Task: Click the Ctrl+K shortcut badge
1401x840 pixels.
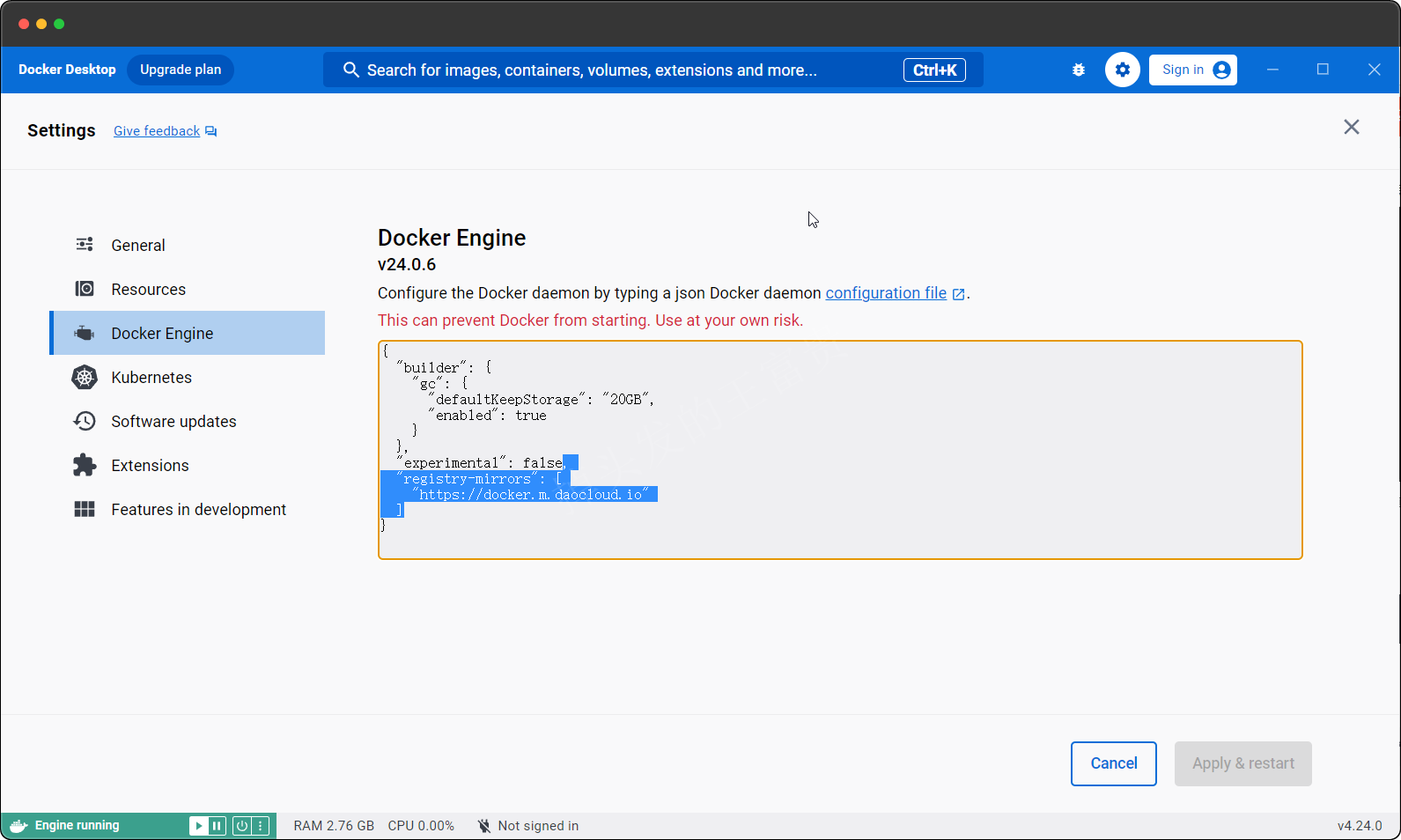Action: (934, 70)
